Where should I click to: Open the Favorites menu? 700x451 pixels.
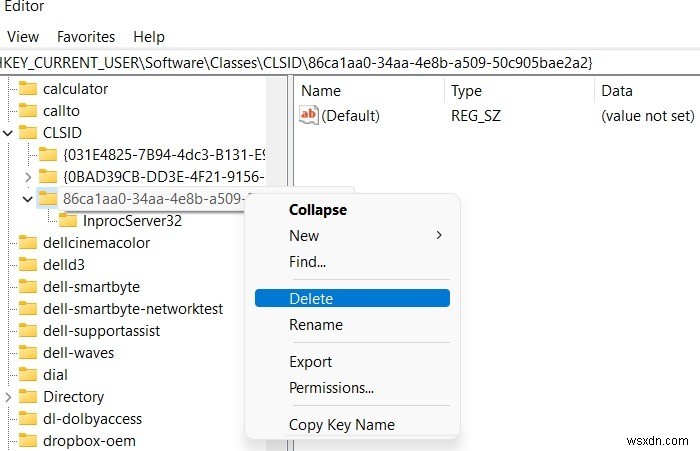point(86,37)
